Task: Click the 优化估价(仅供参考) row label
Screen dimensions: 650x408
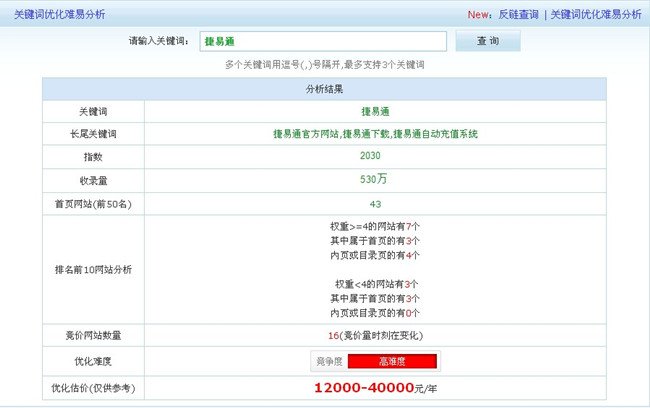Action: tap(93, 388)
